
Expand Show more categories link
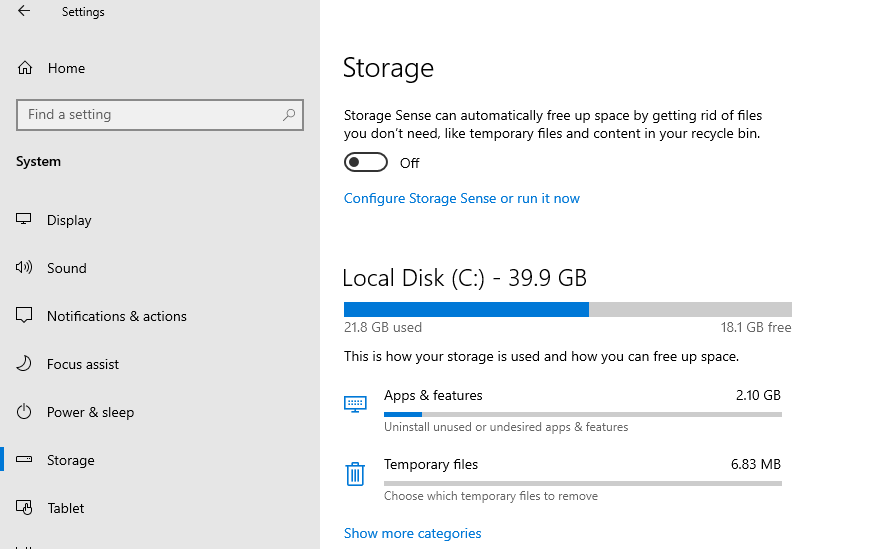point(412,533)
